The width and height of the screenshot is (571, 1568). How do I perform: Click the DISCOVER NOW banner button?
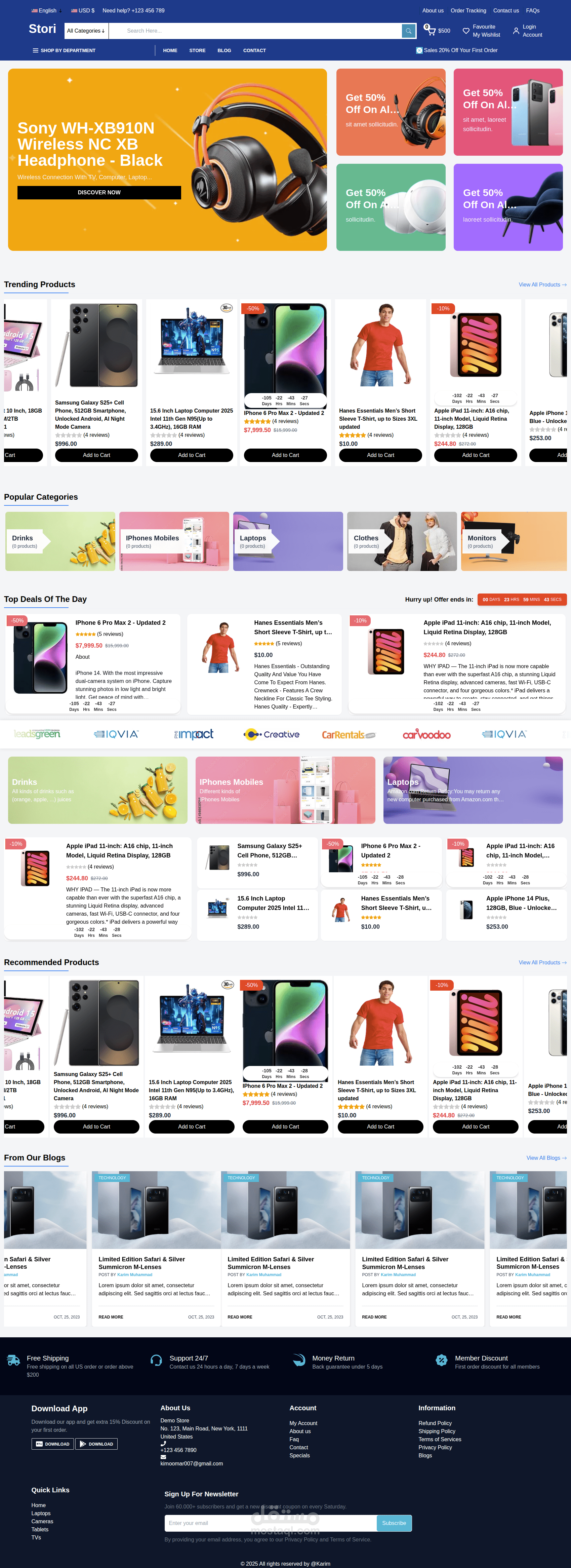(x=99, y=192)
